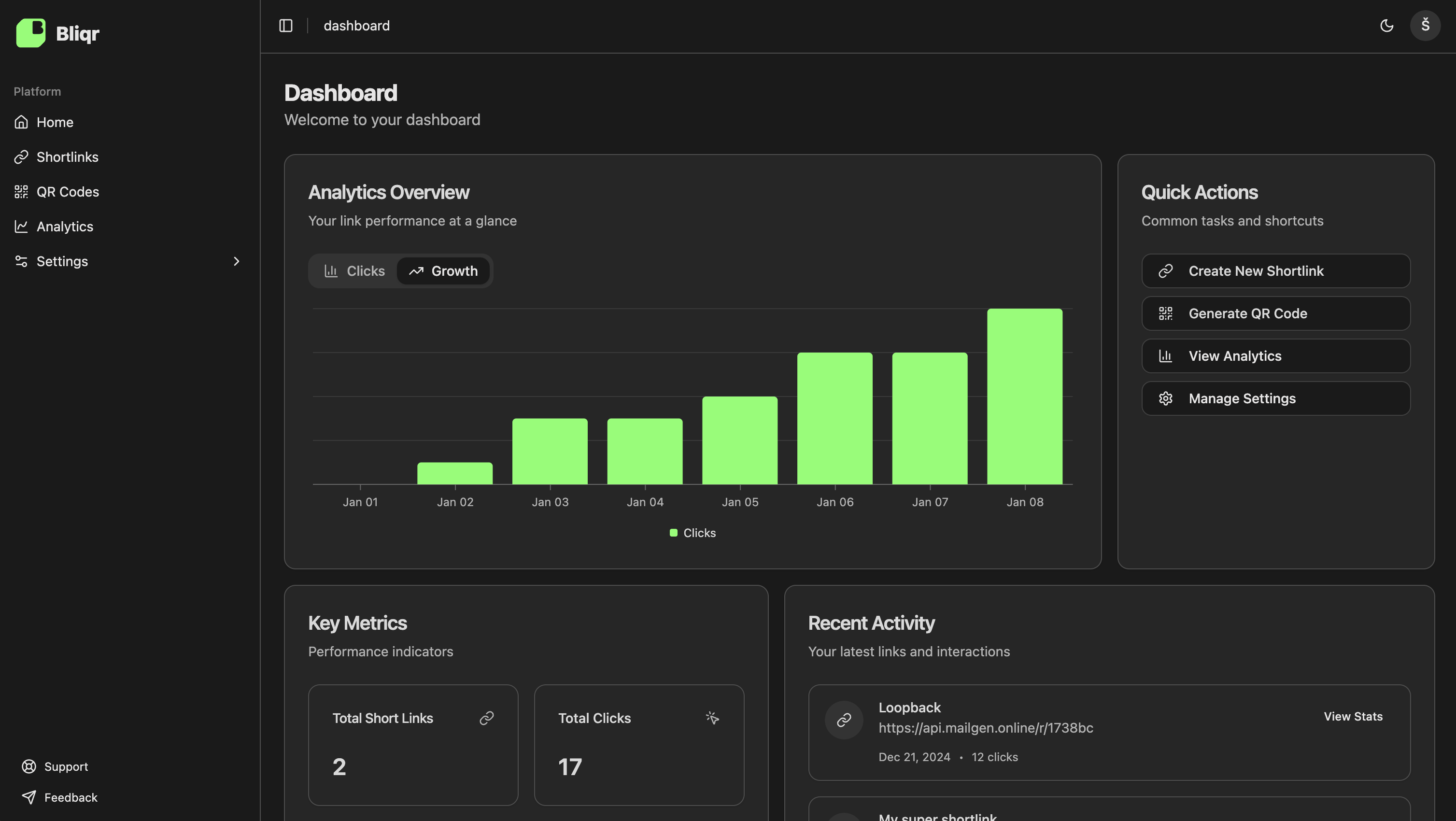Click the QR icon in Generate QR Code

[1165, 313]
